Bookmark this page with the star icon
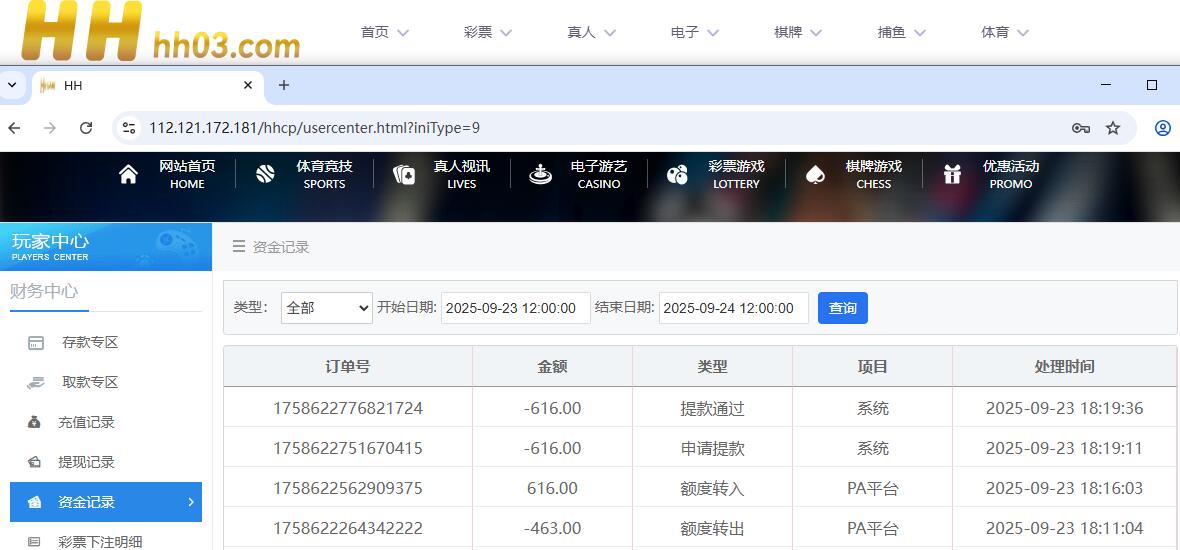This screenshot has width=1180, height=550. [1113, 128]
